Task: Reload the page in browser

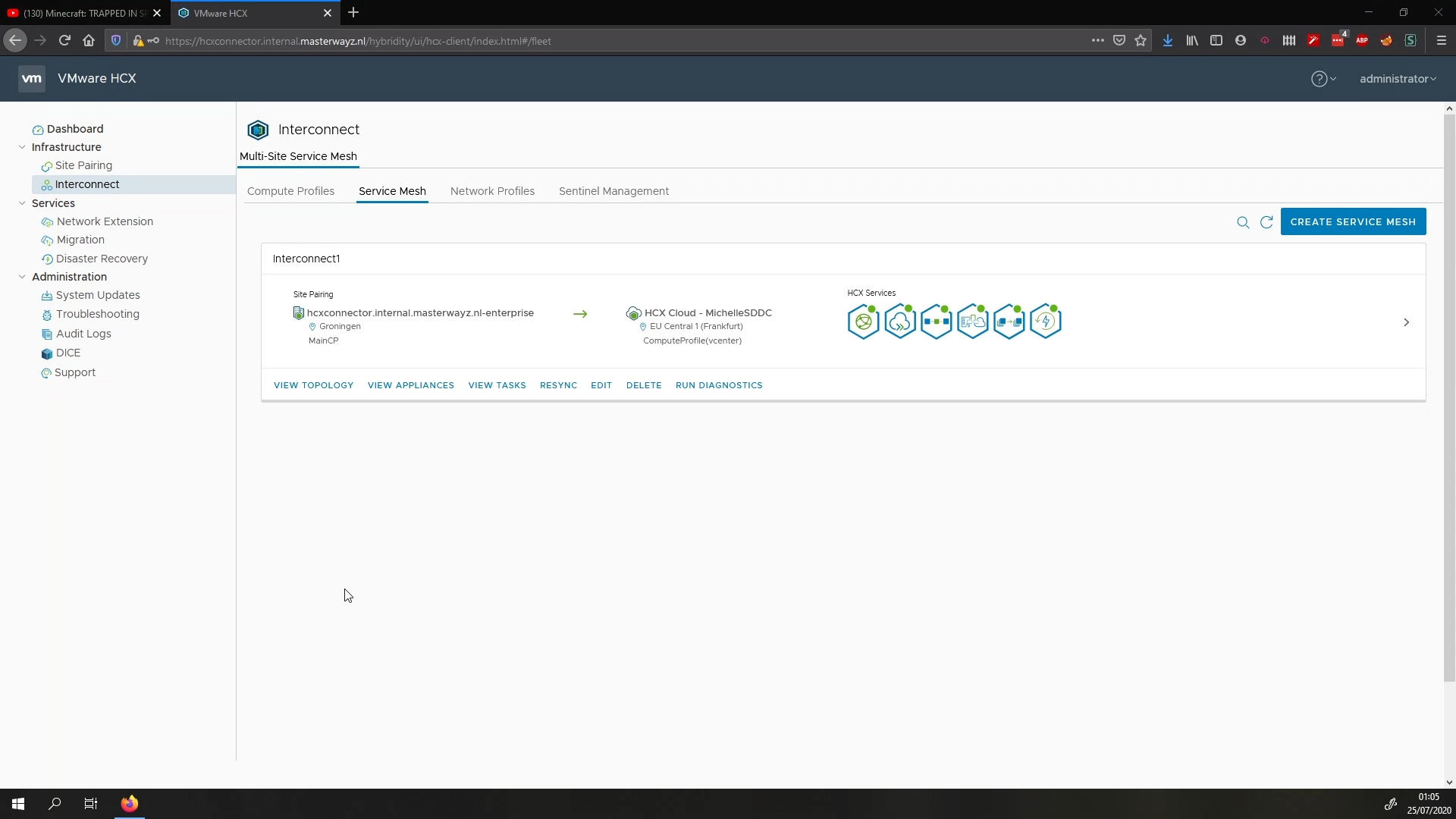Action: point(64,41)
